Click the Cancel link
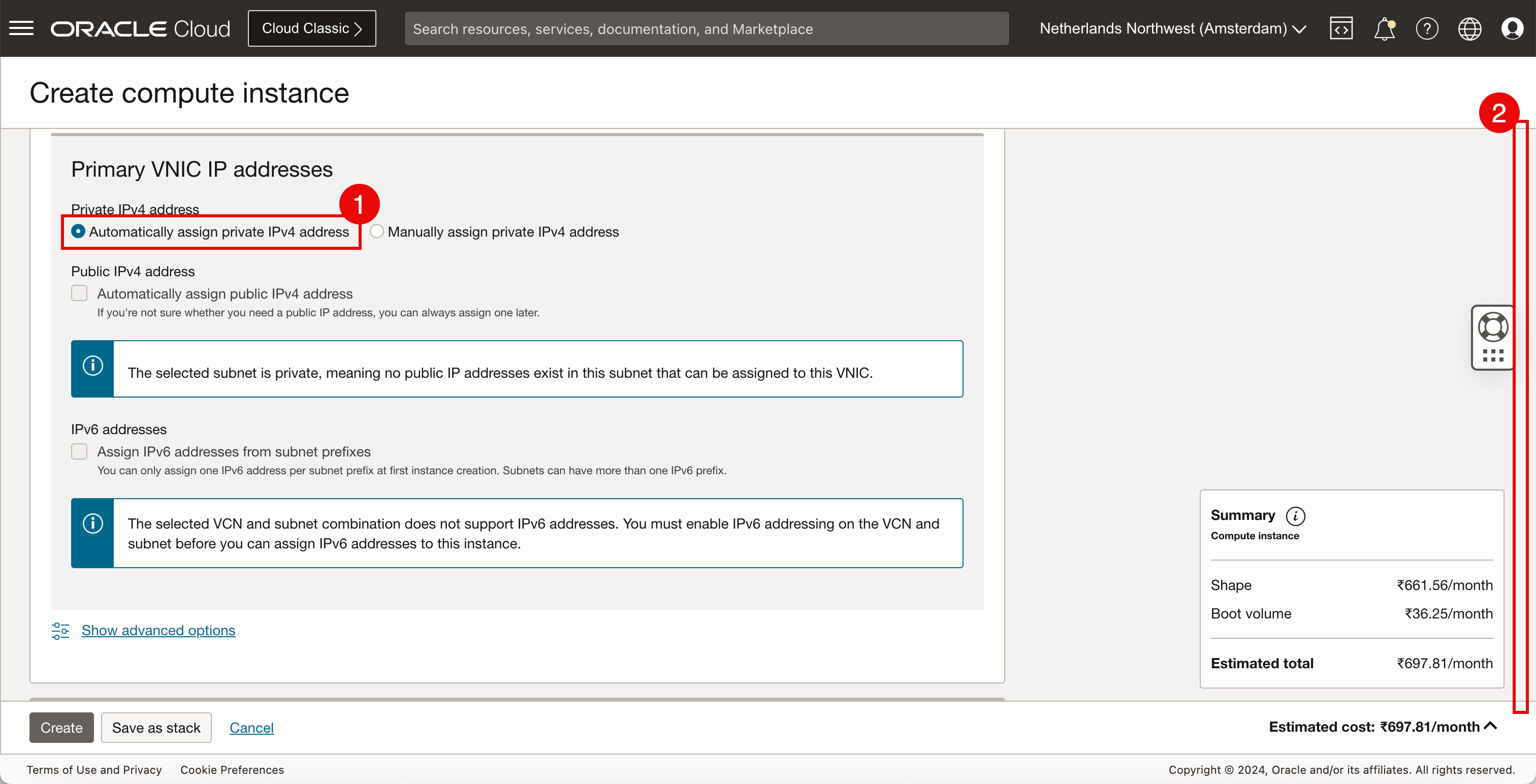Image resolution: width=1536 pixels, height=784 pixels. click(251, 727)
